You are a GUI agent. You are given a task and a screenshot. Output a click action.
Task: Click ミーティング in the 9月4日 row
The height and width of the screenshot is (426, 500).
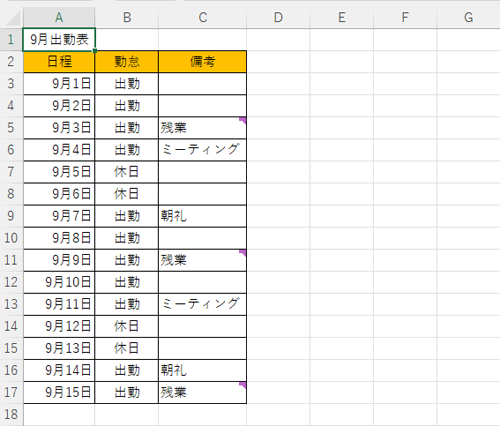pos(203,150)
